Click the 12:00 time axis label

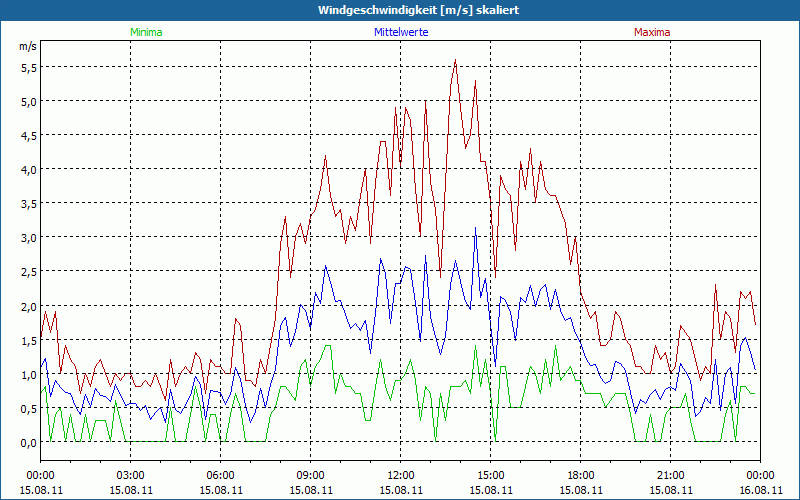pyautogui.click(x=401, y=476)
